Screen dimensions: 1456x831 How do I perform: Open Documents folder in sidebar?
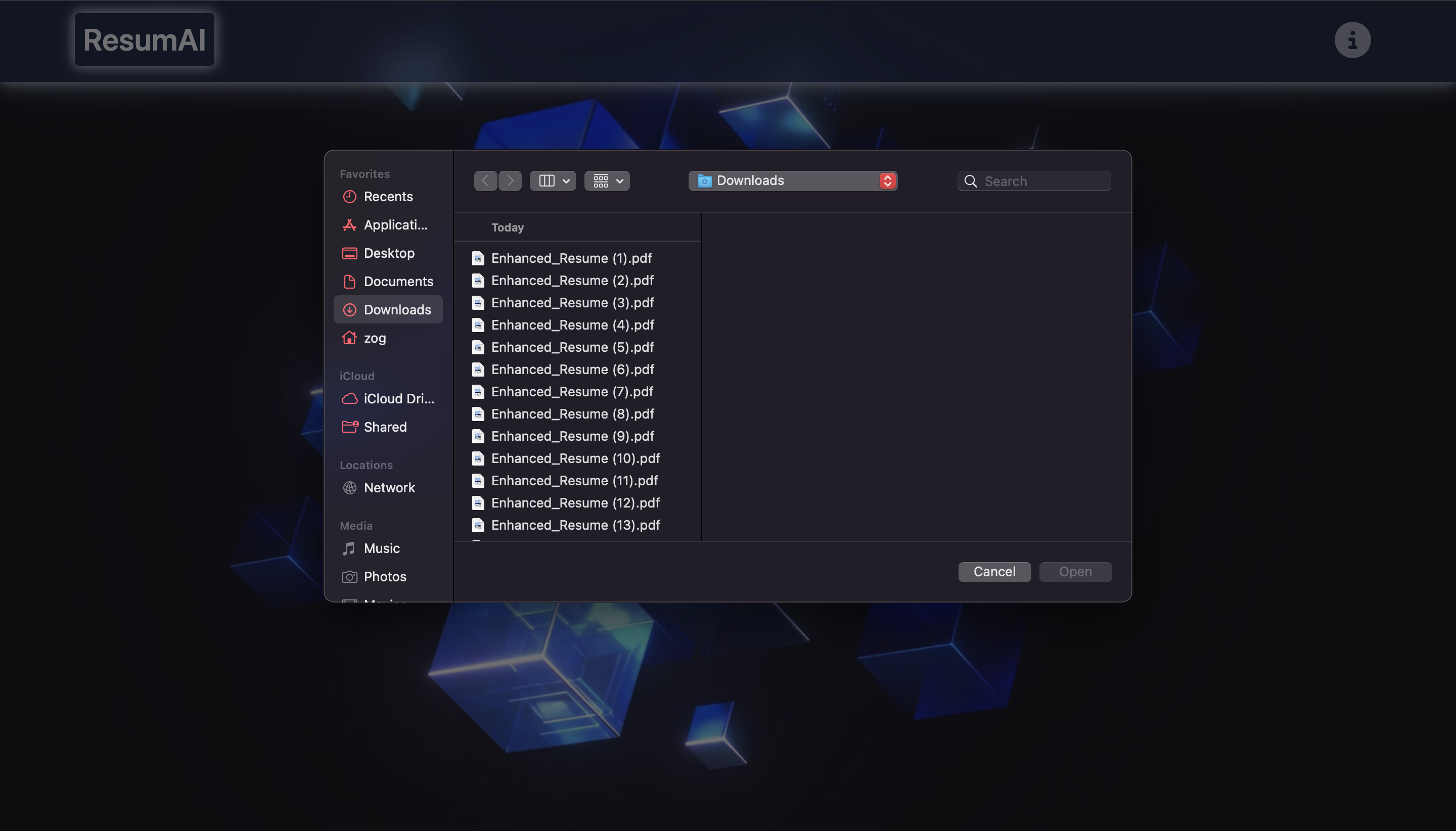[x=398, y=282]
